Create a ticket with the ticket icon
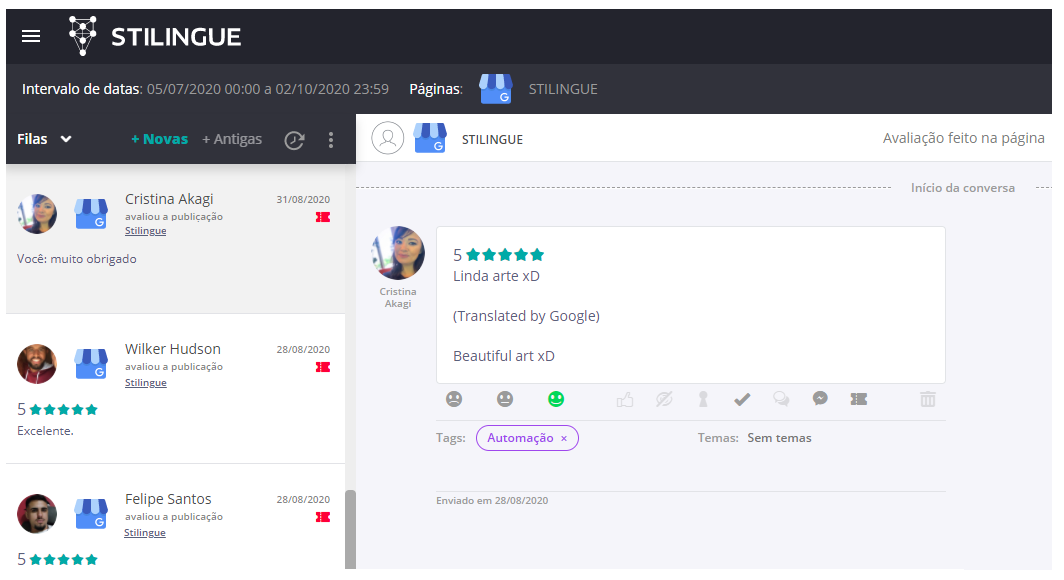 click(x=859, y=399)
